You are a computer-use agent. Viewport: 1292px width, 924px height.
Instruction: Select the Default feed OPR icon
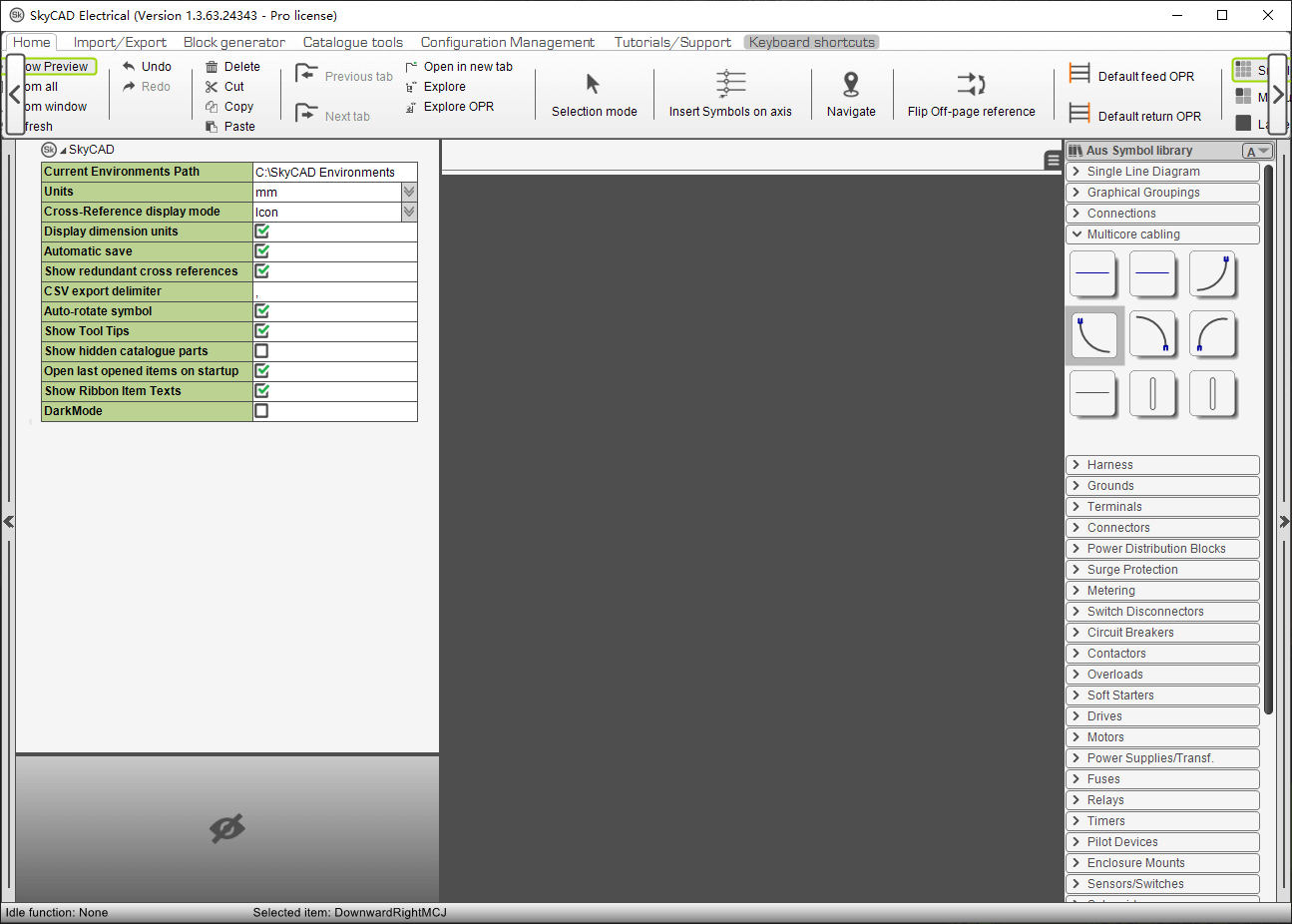(1079, 73)
